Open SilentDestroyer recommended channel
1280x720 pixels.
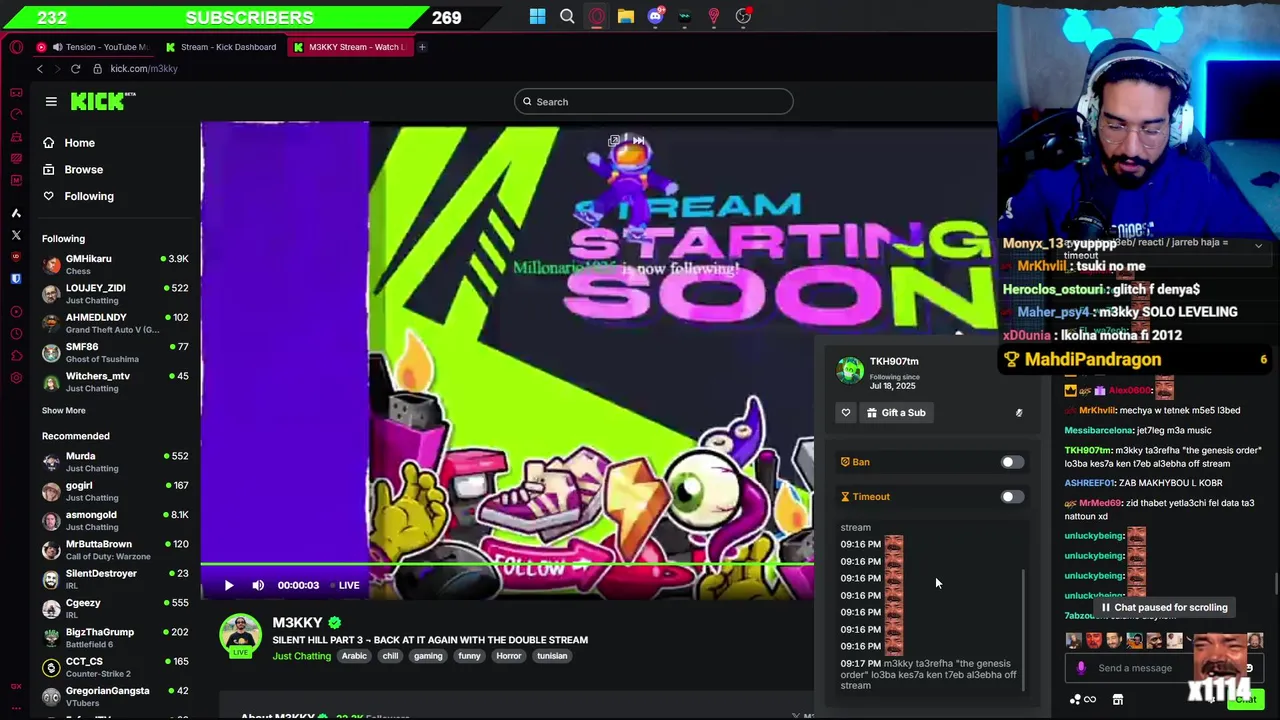[x=115, y=579]
